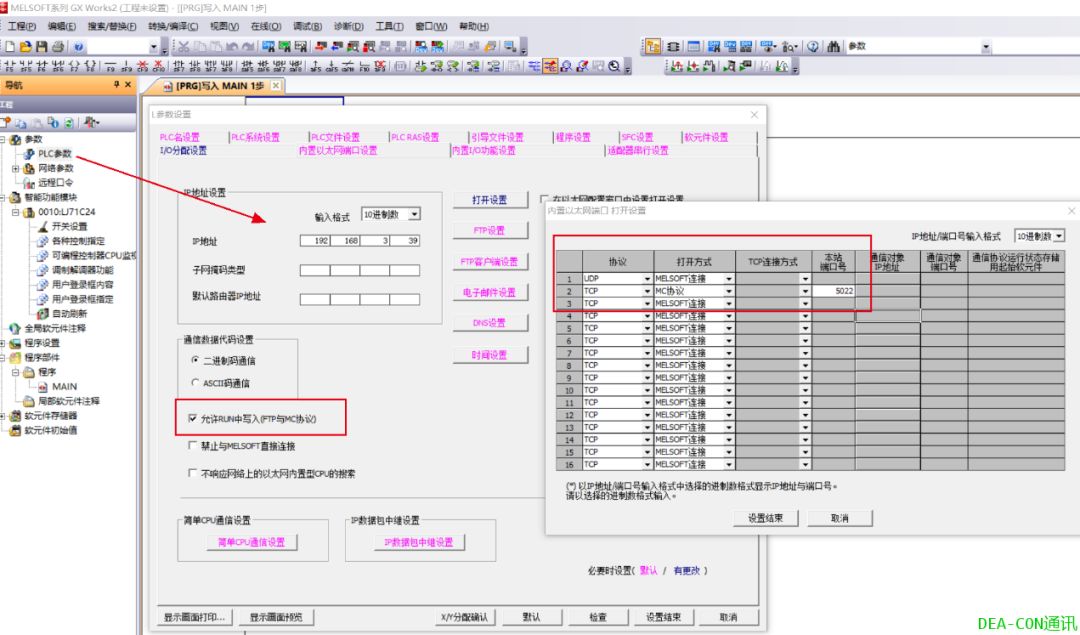Switch to 软元件设置 tab
This screenshot has width=1080, height=635.
706,137
